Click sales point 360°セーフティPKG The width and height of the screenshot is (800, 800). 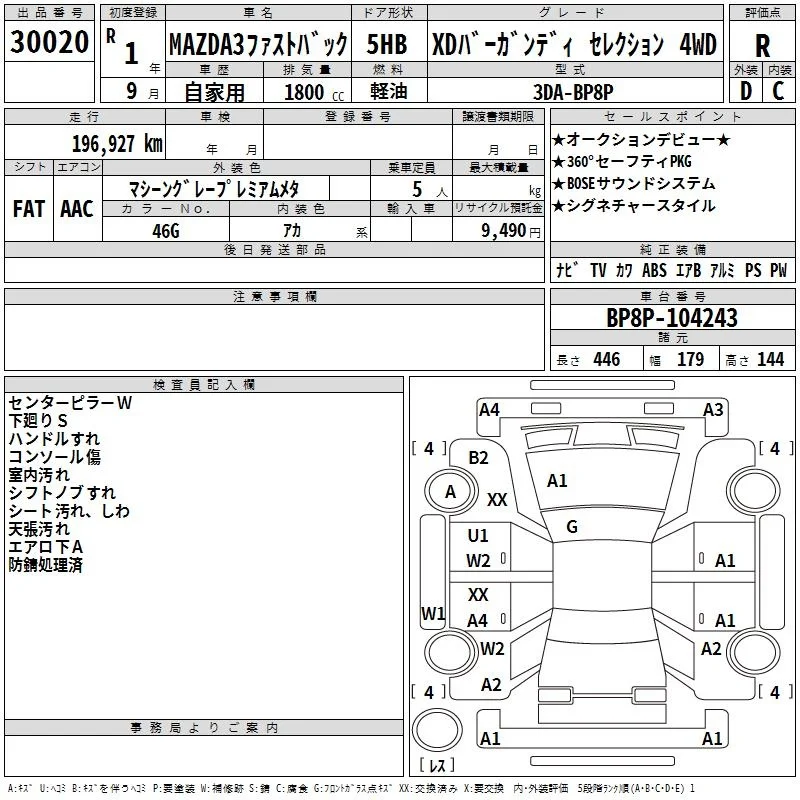(x=622, y=162)
